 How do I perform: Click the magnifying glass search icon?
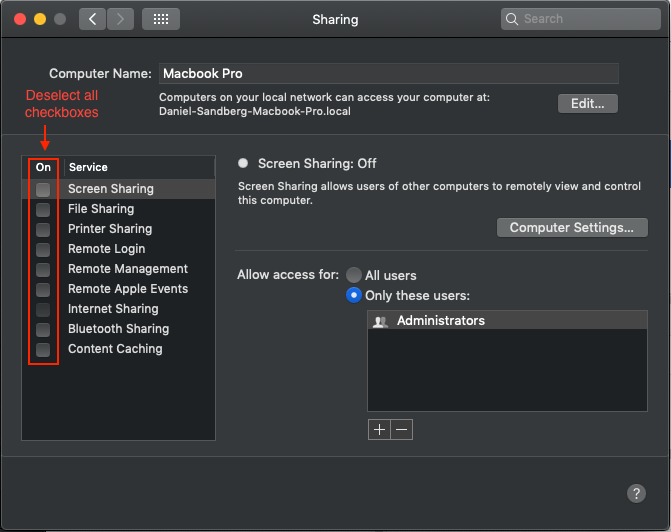pyautogui.click(x=511, y=19)
